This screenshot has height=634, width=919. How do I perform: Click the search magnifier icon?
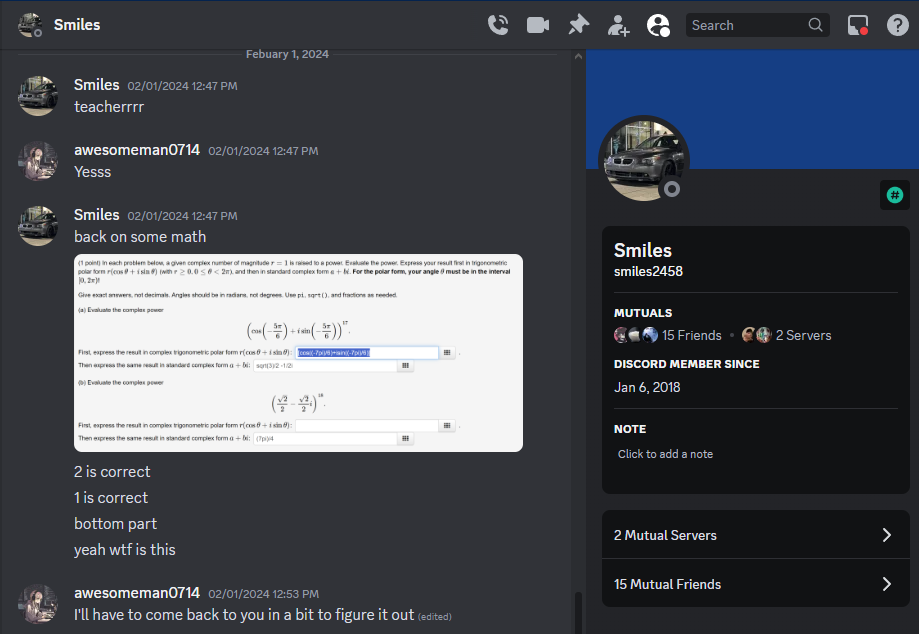tap(815, 25)
